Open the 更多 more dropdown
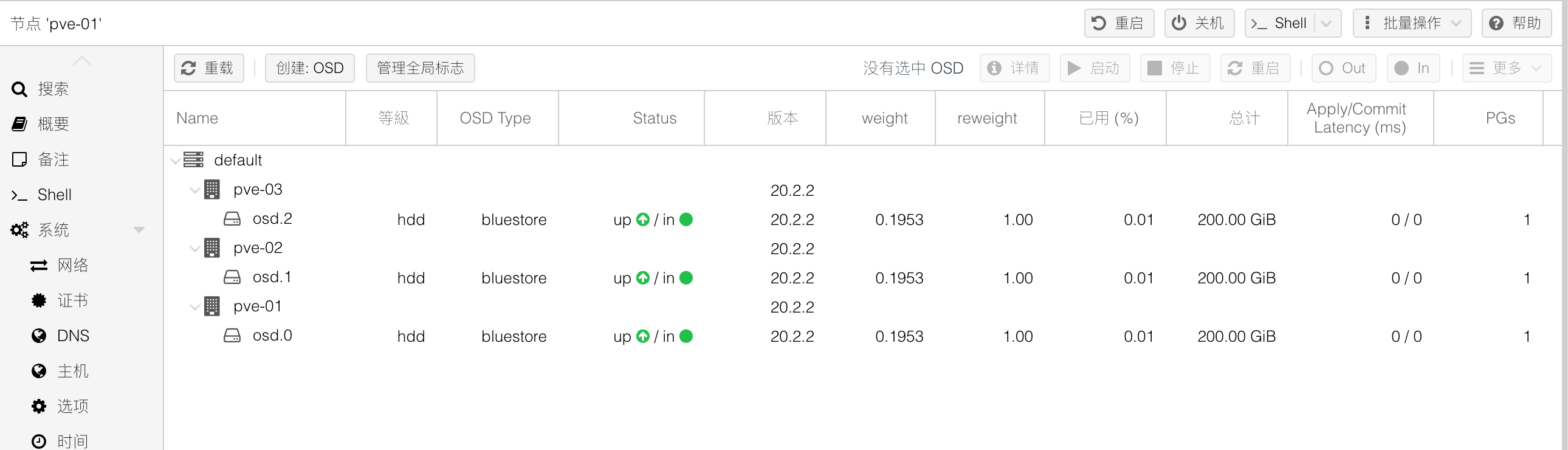This screenshot has width=1568, height=450. 1507,68
